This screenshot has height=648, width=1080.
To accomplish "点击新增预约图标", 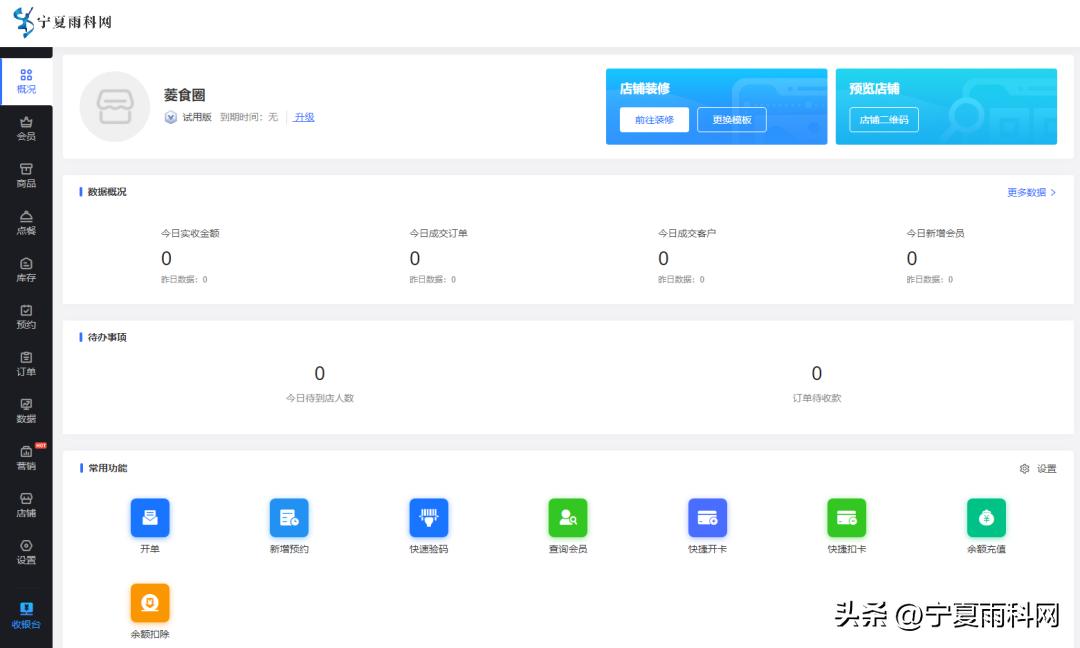I will 289,517.
